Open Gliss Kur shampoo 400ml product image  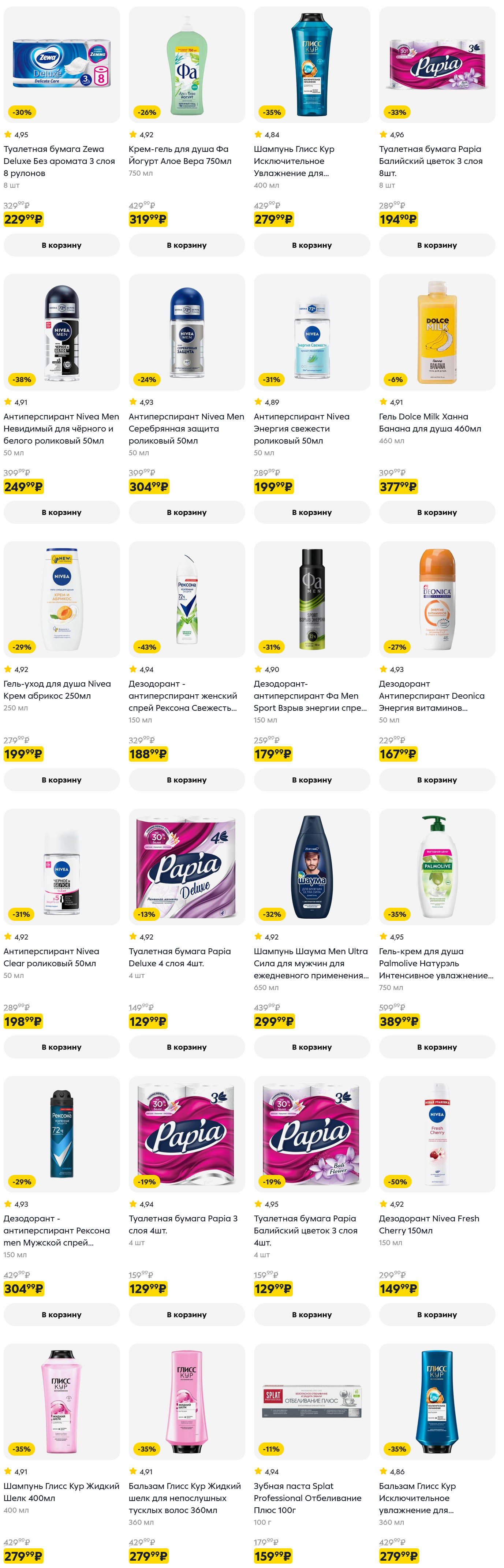point(312,64)
